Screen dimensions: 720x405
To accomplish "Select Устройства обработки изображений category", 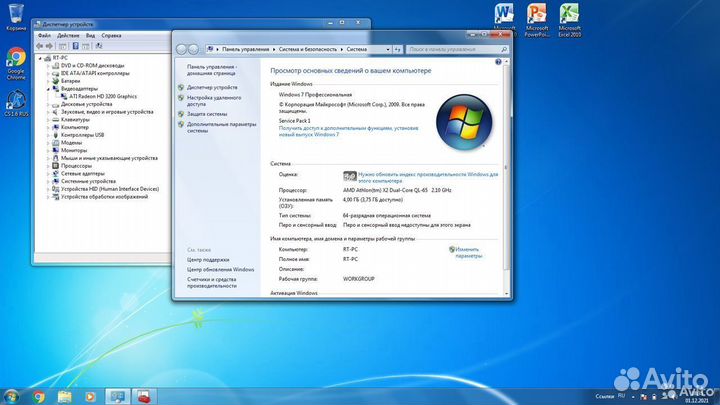I will point(104,197).
